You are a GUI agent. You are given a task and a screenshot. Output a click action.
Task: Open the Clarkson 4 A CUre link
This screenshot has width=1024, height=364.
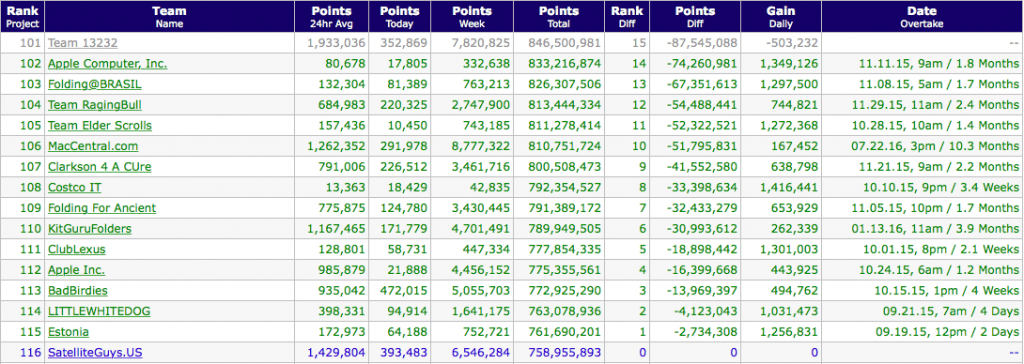pyautogui.click(x=99, y=167)
